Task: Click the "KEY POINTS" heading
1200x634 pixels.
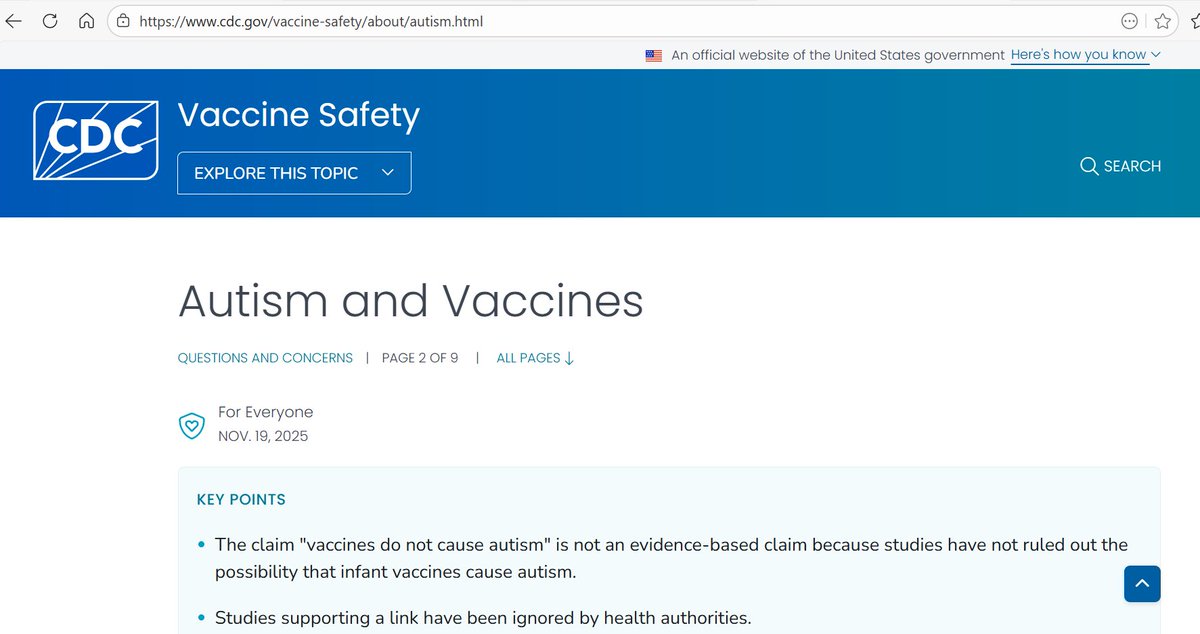Action: (x=241, y=499)
